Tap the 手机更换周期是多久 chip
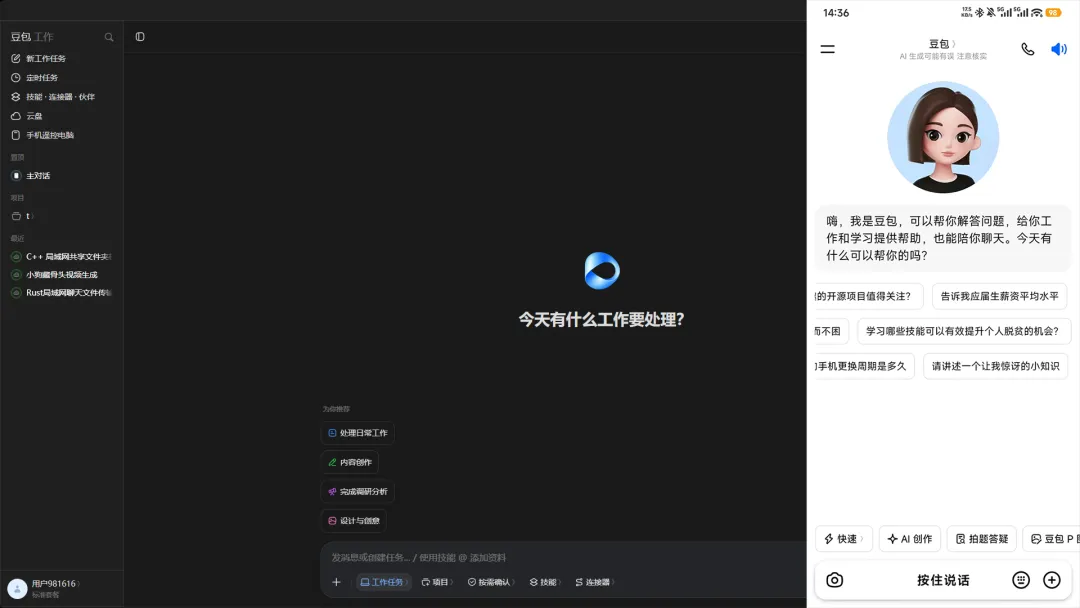This screenshot has height=608, width=1080. tap(864, 366)
